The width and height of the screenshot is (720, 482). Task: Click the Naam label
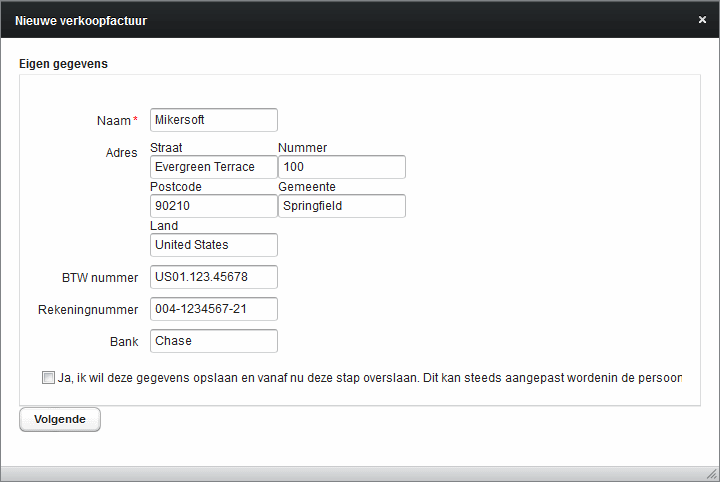click(114, 121)
